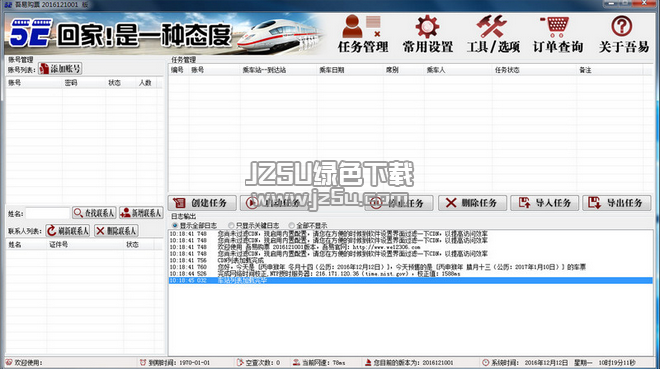Focus the 姓名 input field
This screenshot has width=660, height=369.
(48, 213)
